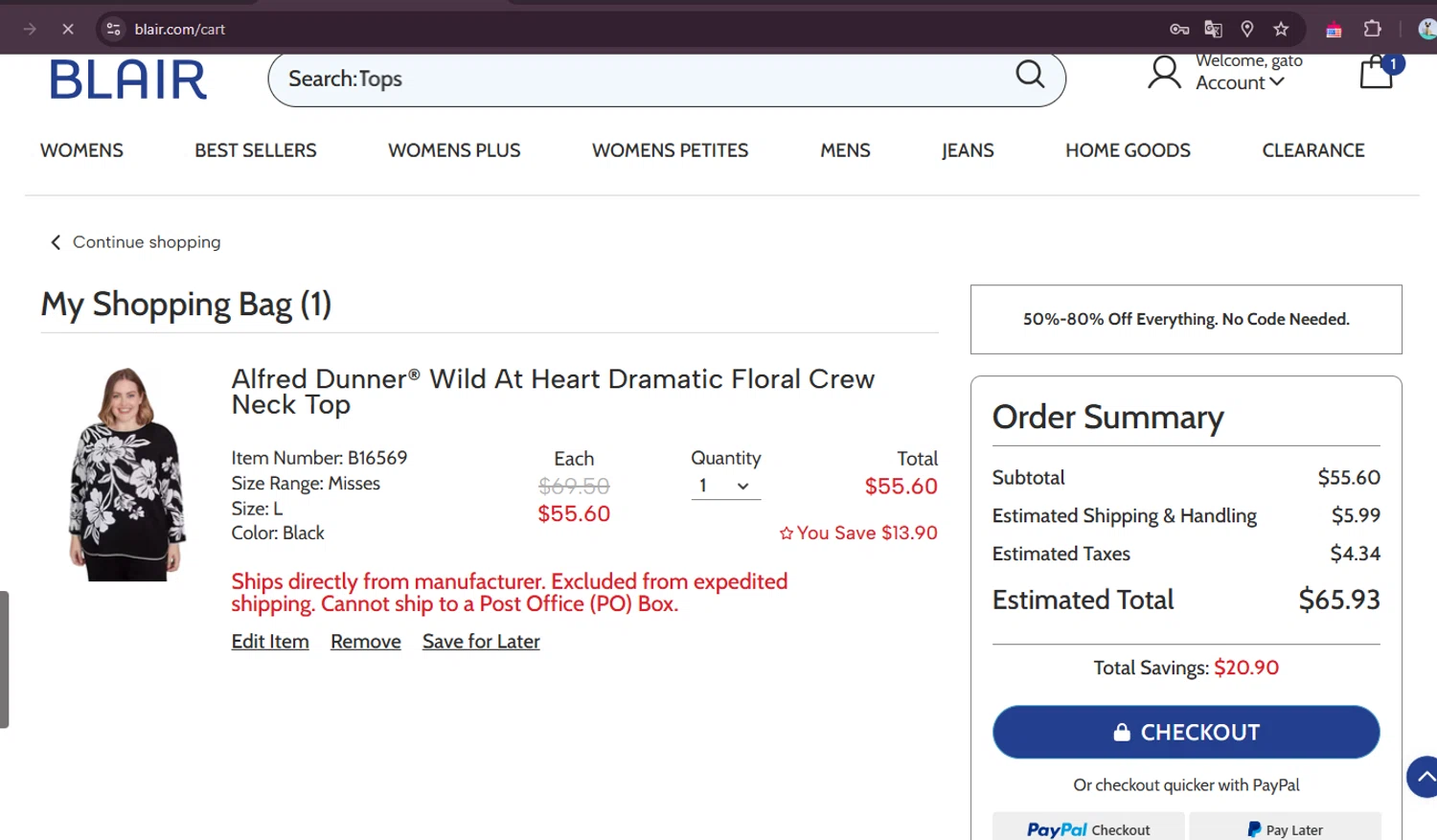This screenshot has width=1437, height=840.
Task: Expand the Account dropdown
Action: 1240,82
